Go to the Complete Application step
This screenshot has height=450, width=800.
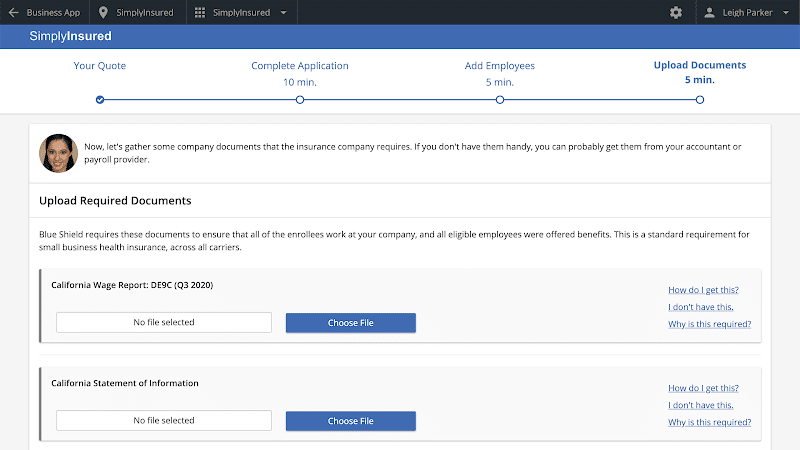[299, 66]
